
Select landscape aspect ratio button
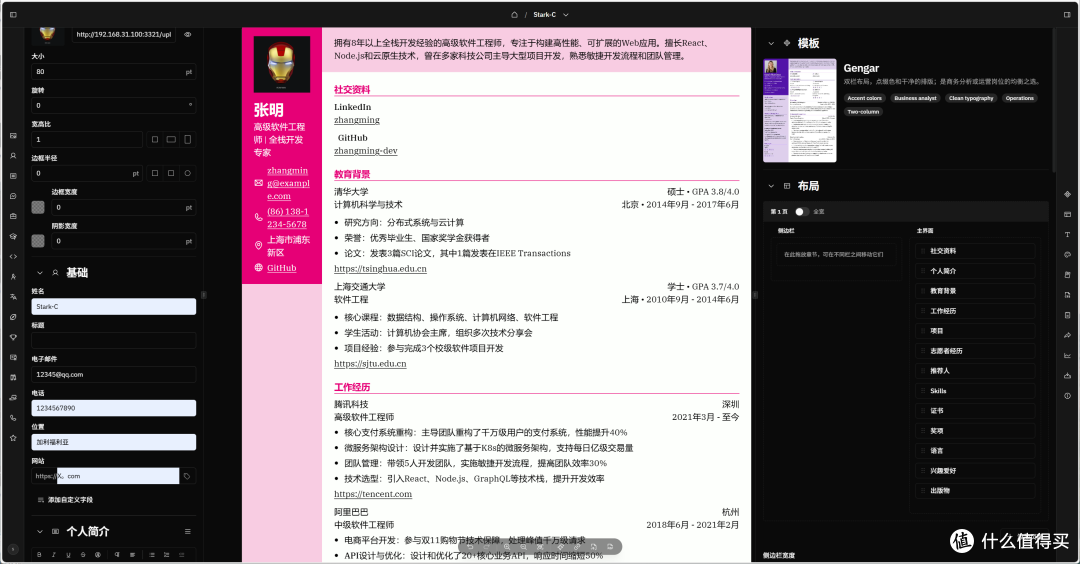click(x=171, y=139)
